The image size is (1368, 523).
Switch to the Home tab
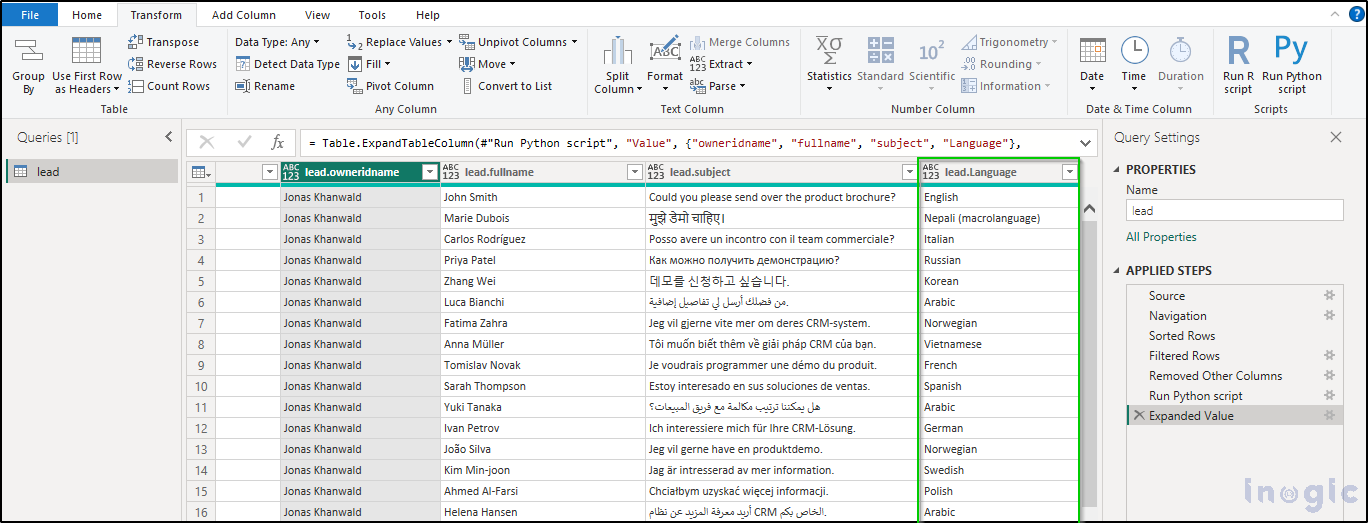(x=87, y=15)
